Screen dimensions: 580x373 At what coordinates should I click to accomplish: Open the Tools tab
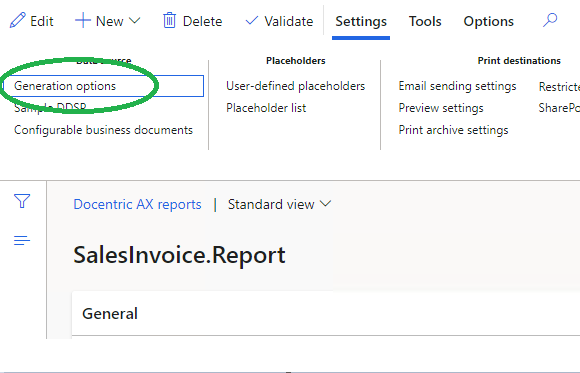click(x=425, y=21)
